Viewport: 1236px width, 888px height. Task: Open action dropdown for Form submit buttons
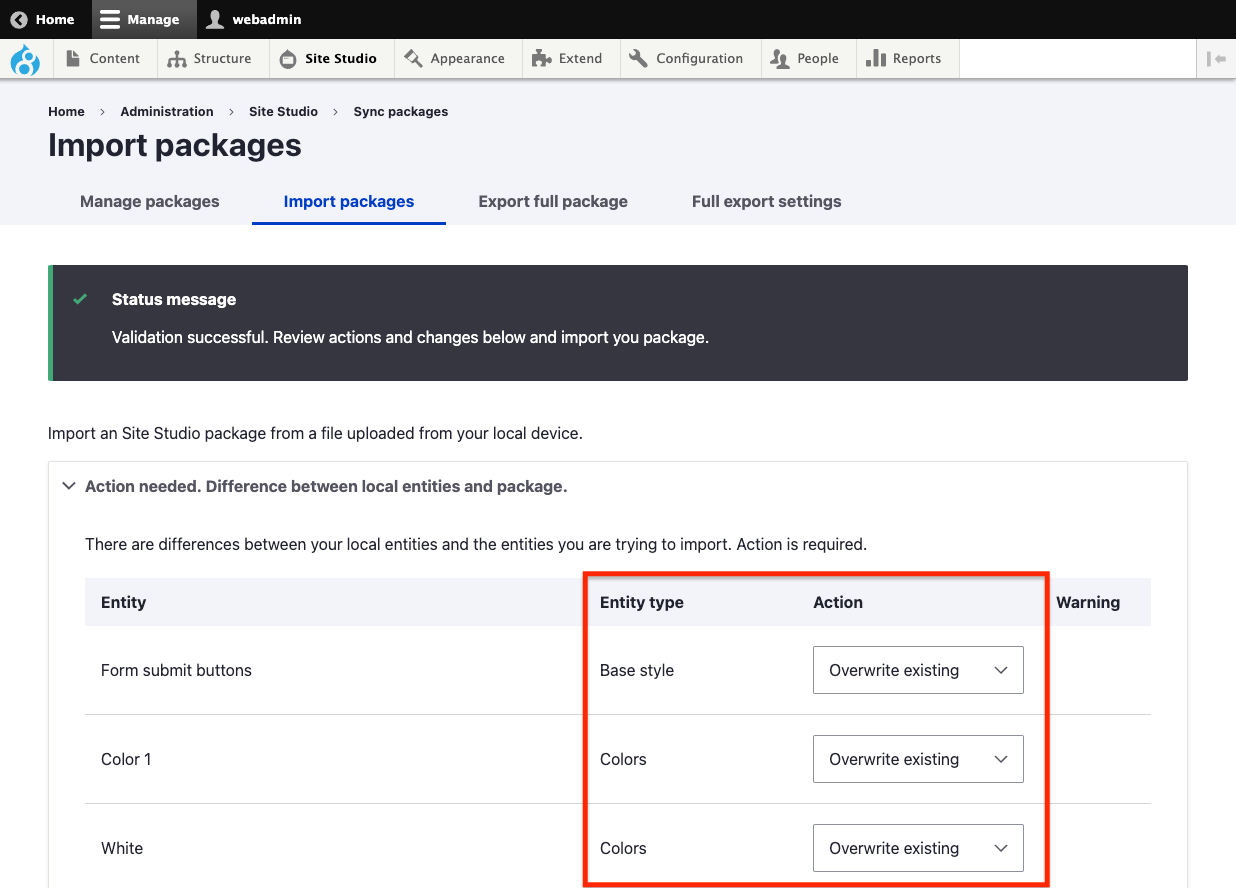coord(918,670)
